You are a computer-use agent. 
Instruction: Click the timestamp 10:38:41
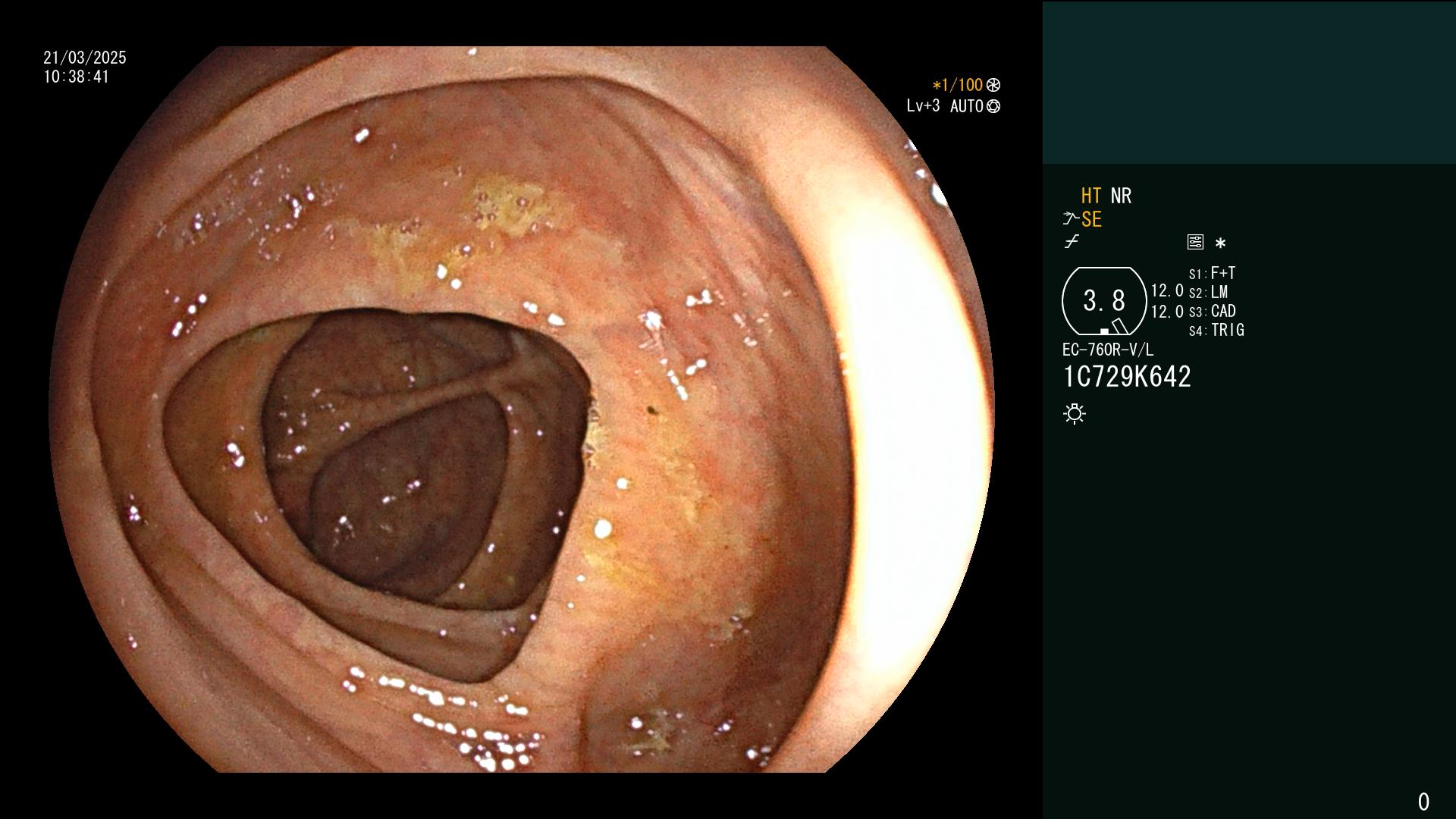tap(77, 77)
